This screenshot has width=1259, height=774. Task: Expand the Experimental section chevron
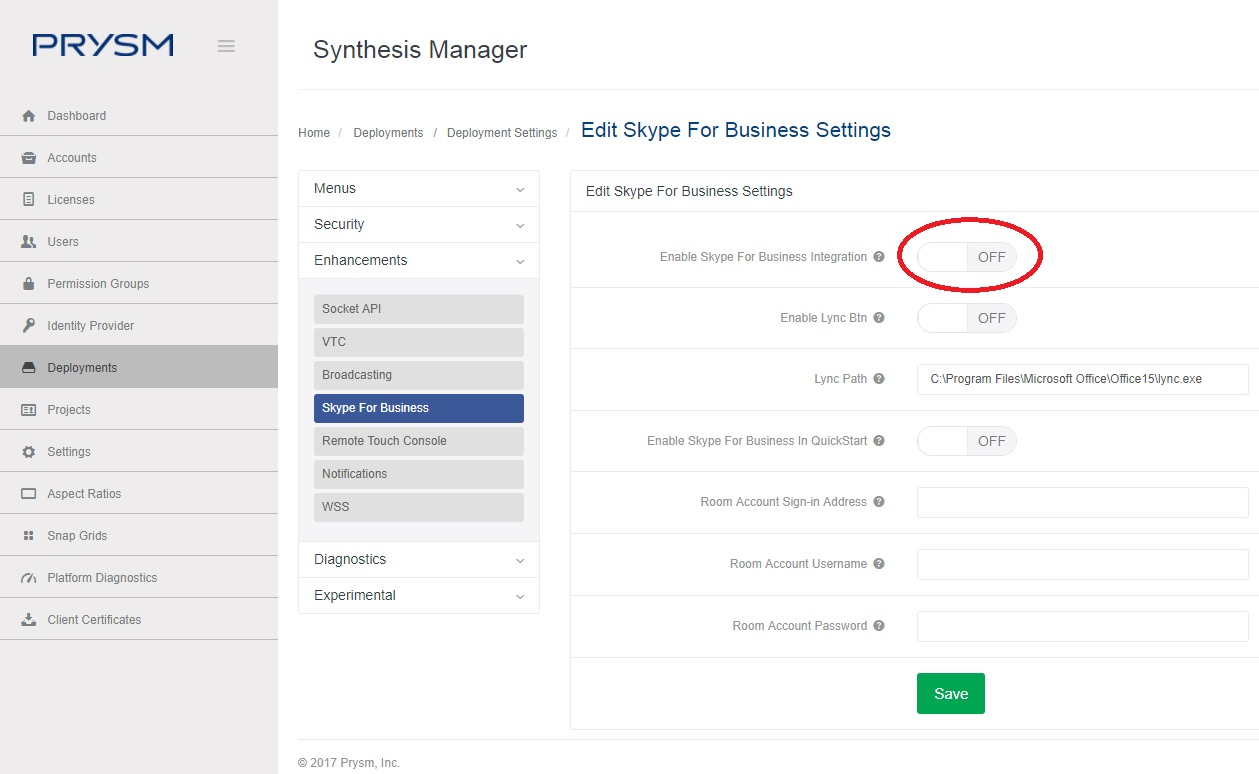coord(520,596)
